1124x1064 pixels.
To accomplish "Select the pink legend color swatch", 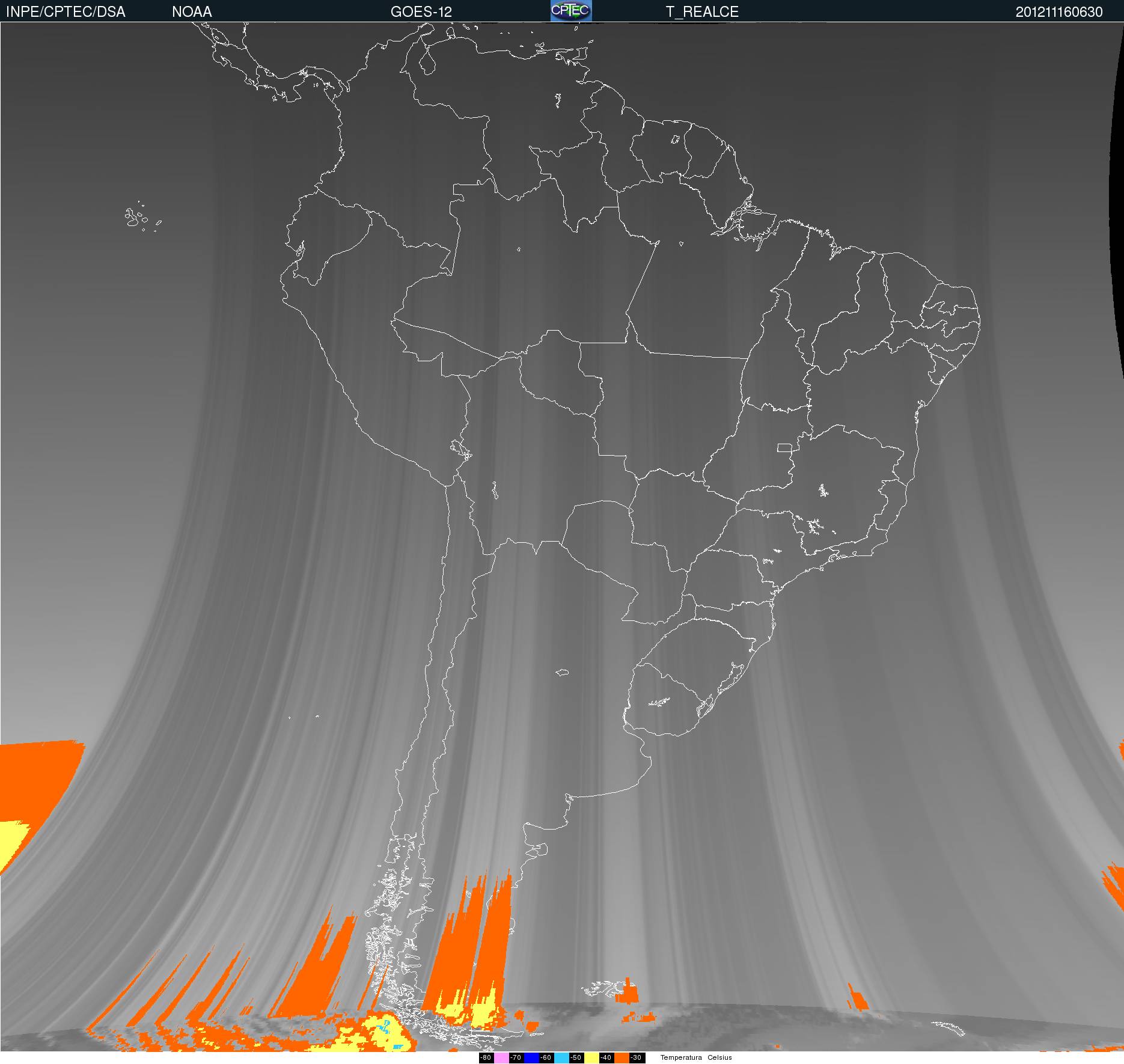I will point(501,1058).
